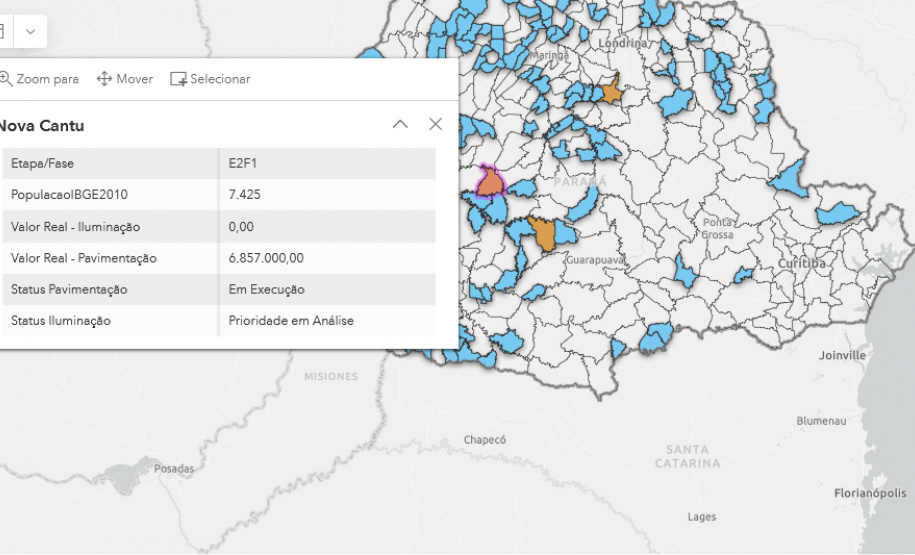Close the Nova Cantu popup
Viewport: 915px width, 555px height.
[435, 124]
